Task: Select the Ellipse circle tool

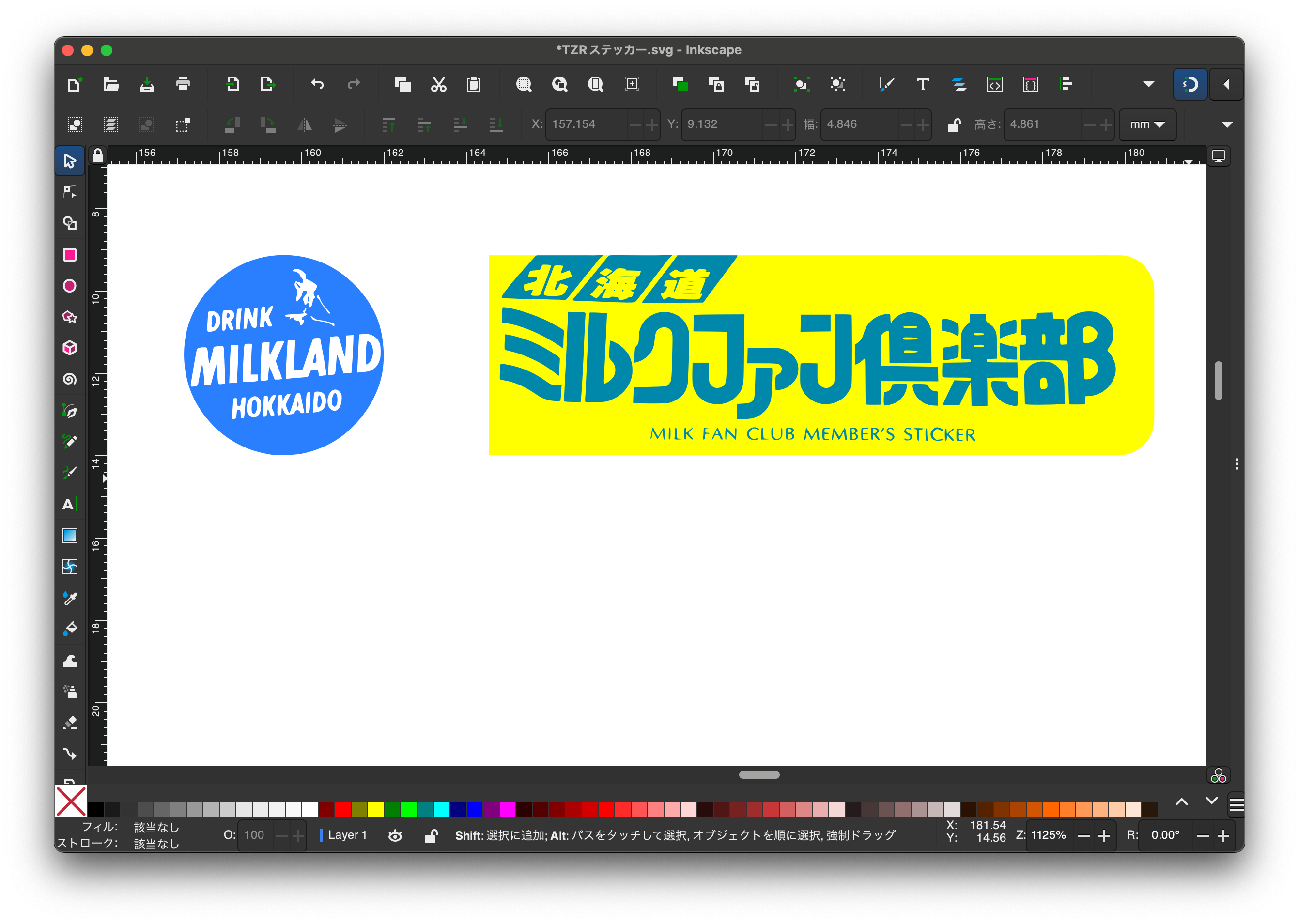Action: pyautogui.click(x=70, y=286)
